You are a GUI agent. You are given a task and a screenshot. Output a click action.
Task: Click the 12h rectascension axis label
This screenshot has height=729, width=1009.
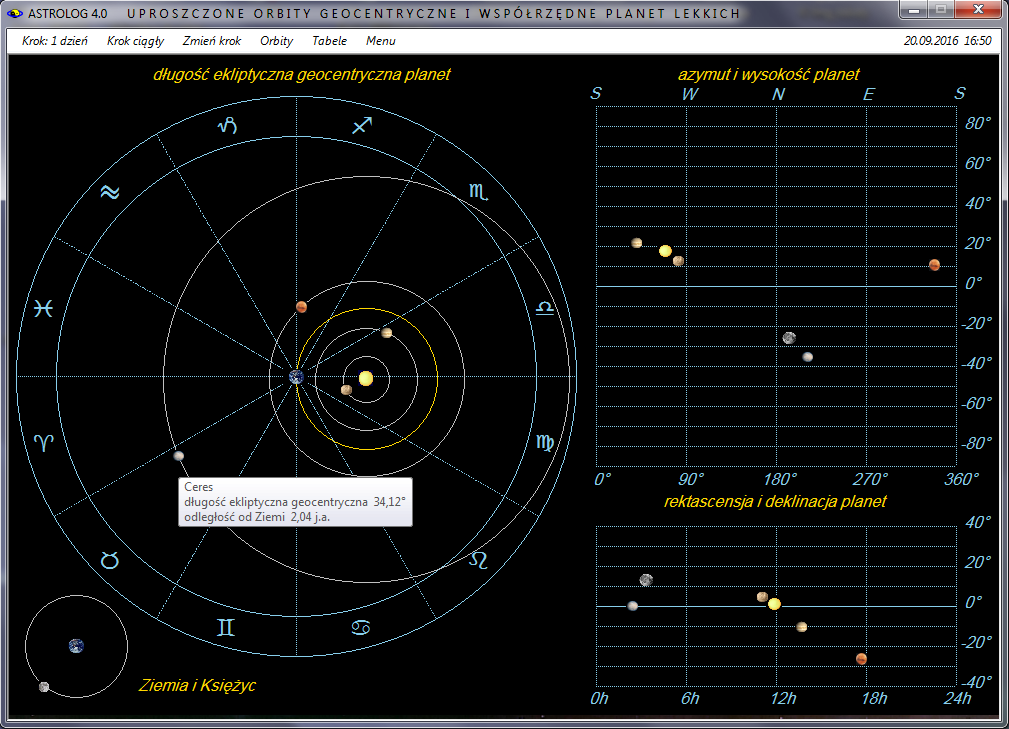783,698
